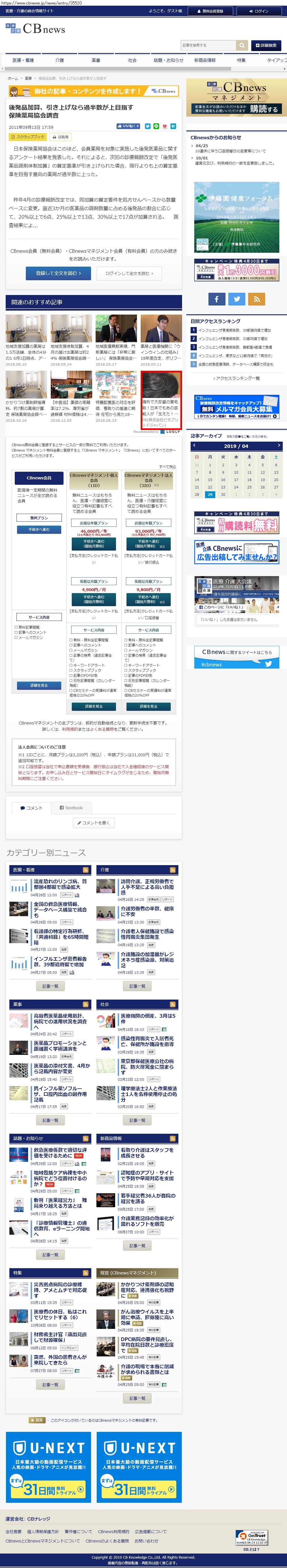
Task: Click RSS icon for 介護 category
Action: pyautogui.click(x=173, y=870)
